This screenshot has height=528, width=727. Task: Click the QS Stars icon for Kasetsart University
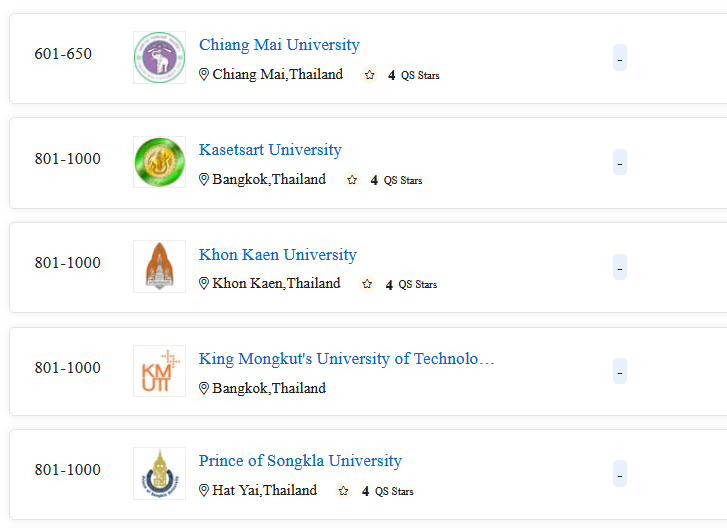coord(352,179)
